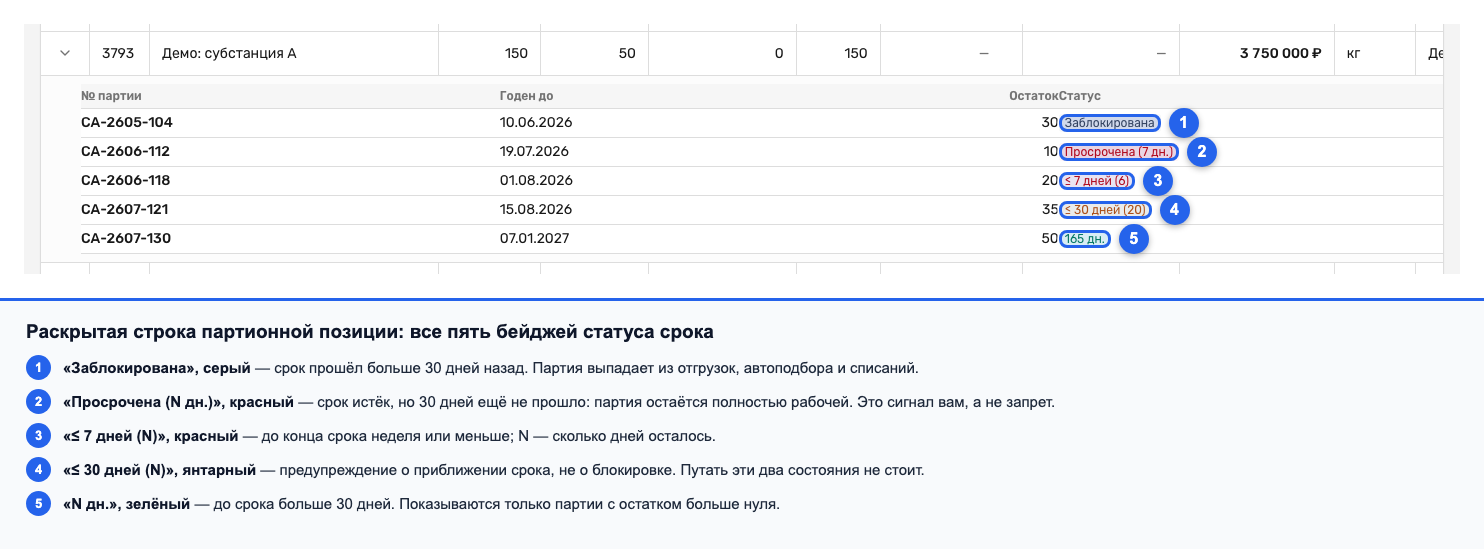Click remainder value 30 in the CA-2605-104 row

1049,123
